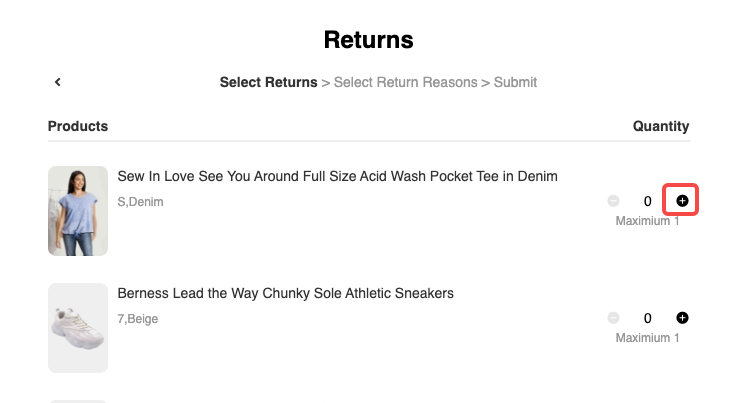The height and width of the screenshot is (403, 736).
Task: Jump to the Submit step
Action: click(514, 82)
